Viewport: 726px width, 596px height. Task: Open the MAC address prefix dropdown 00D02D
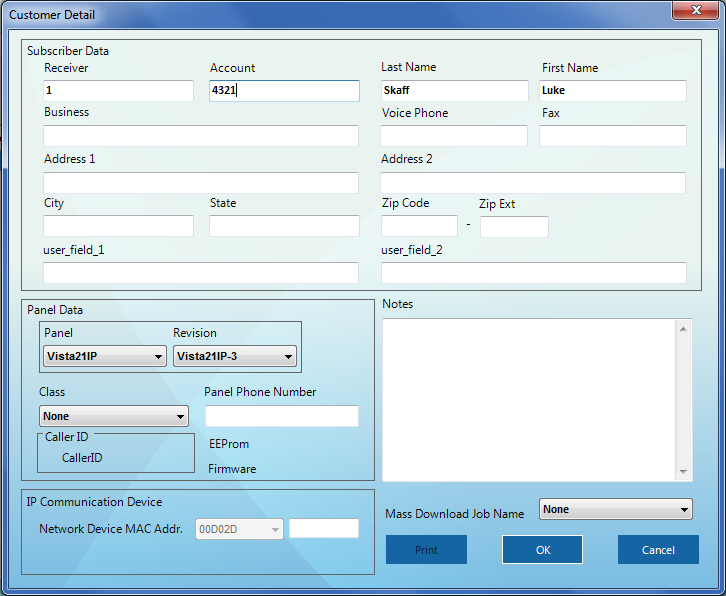click(239, 529)
